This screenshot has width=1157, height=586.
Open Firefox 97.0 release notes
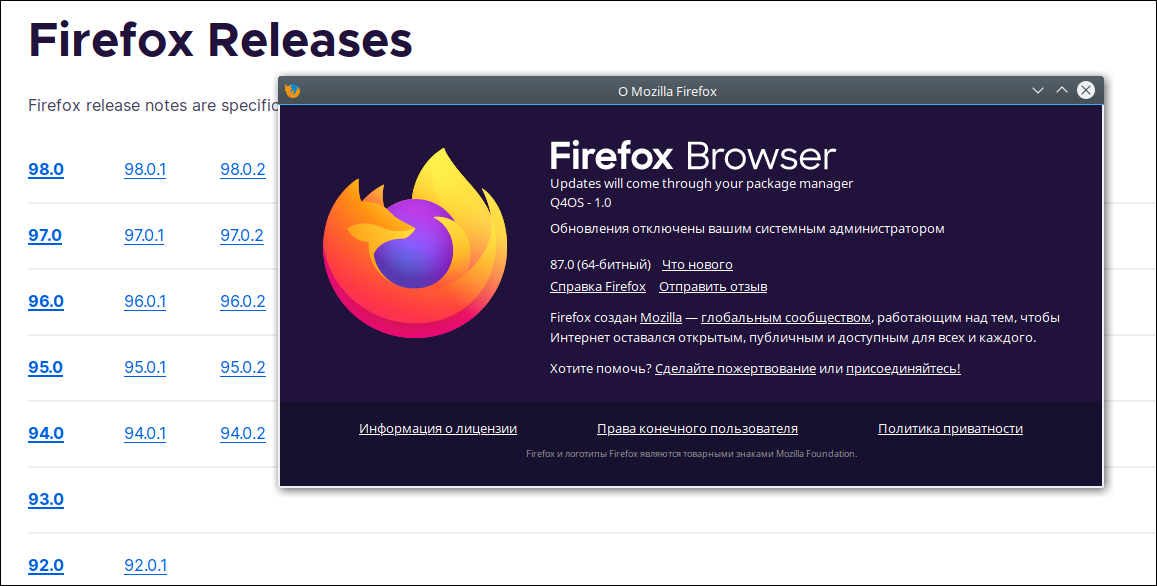(45, 235)
